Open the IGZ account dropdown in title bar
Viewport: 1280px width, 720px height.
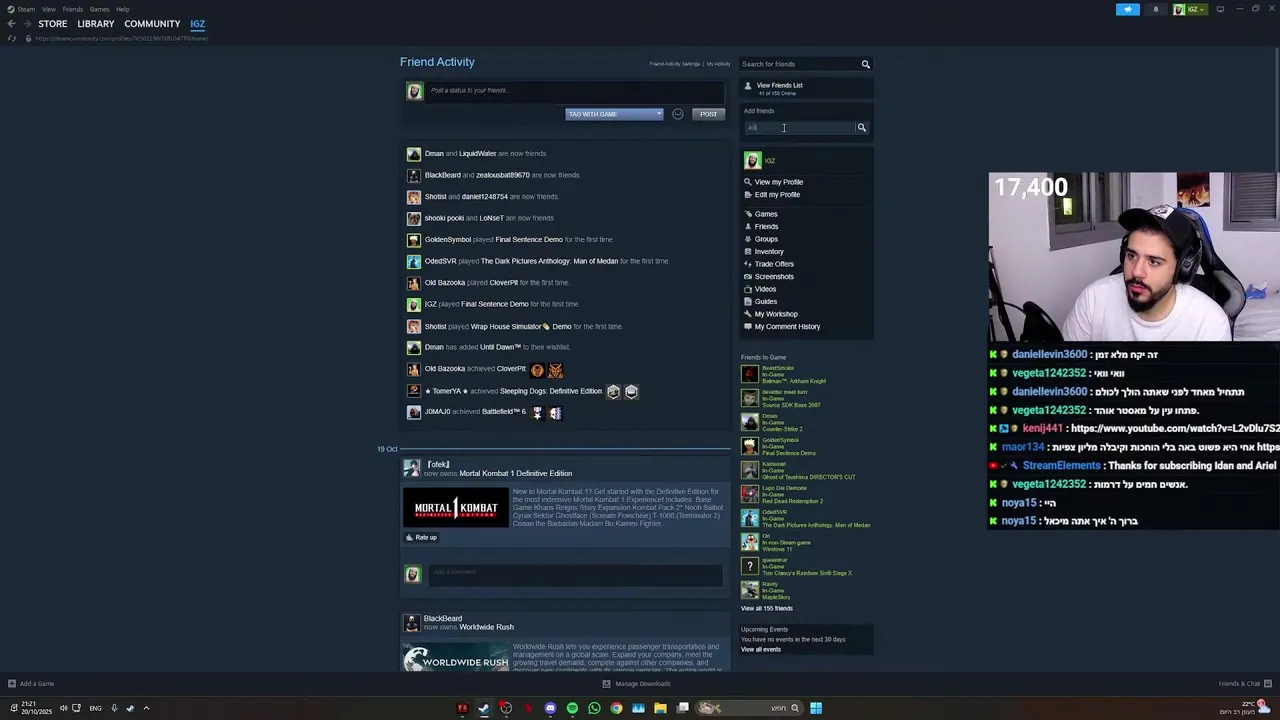(x=1189, y=9)
